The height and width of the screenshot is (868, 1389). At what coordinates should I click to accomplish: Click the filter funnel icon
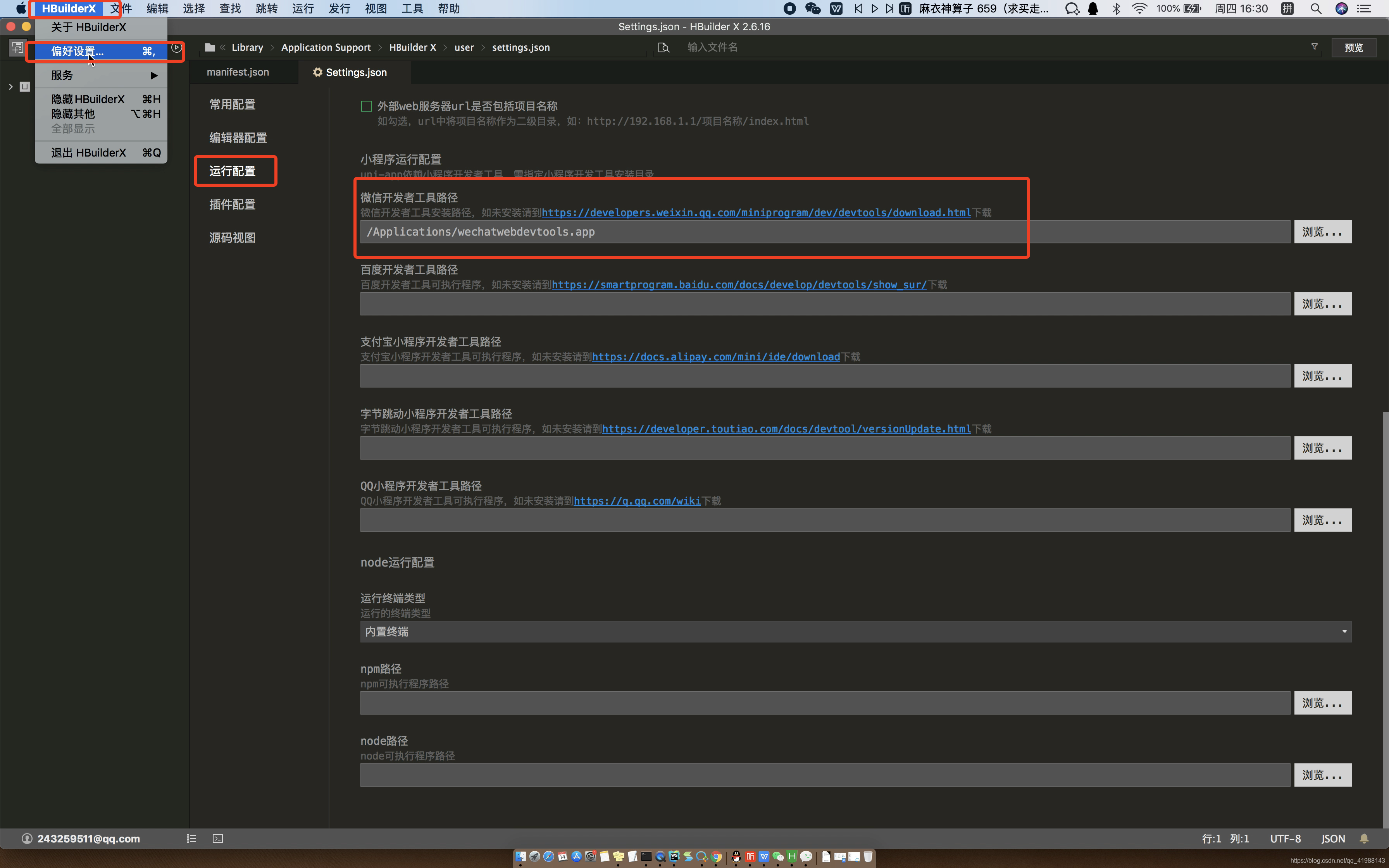click(x=1314, y=47)
